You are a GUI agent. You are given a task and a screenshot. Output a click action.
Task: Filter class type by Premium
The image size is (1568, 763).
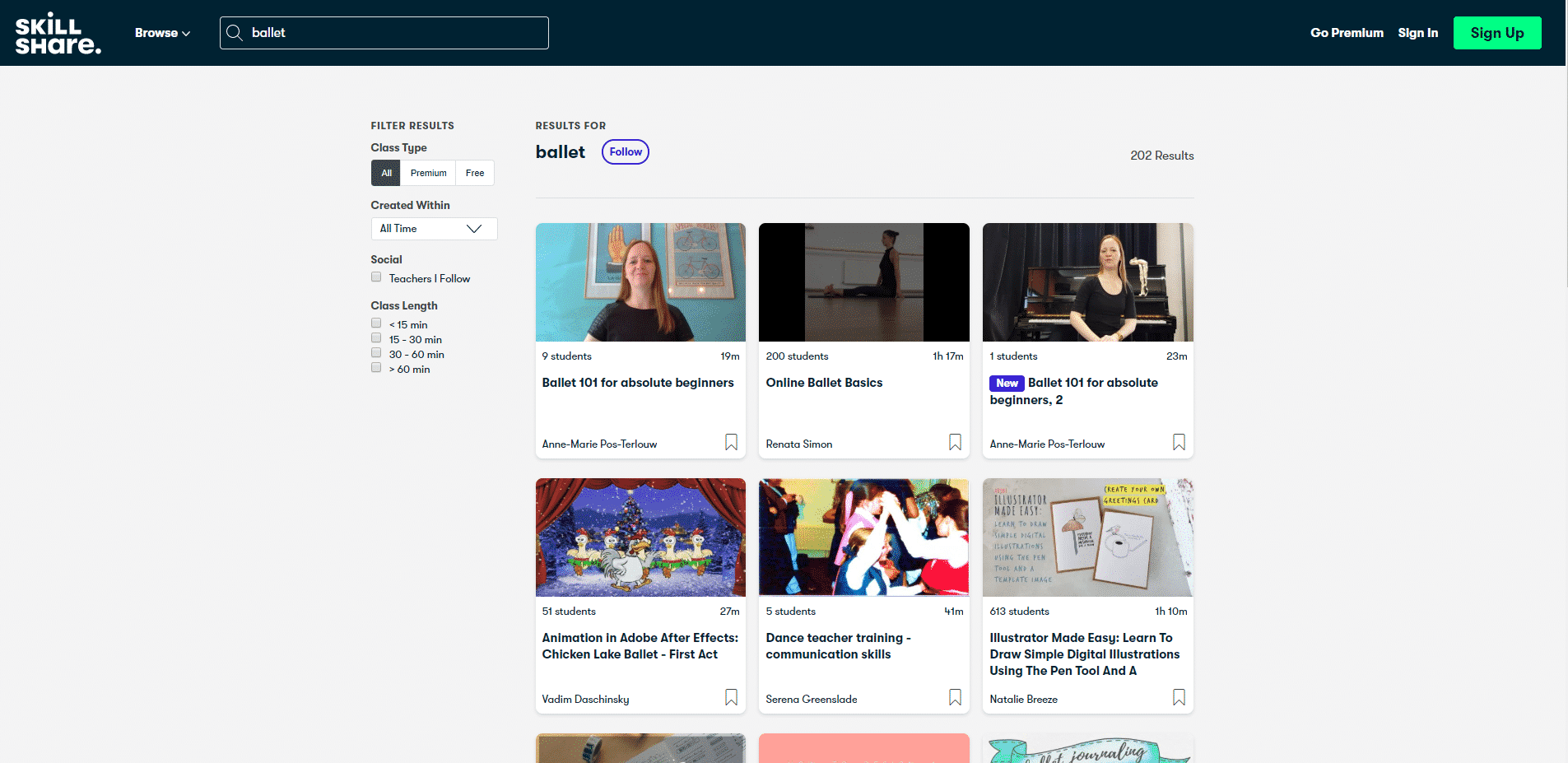[x=428, y=173]
